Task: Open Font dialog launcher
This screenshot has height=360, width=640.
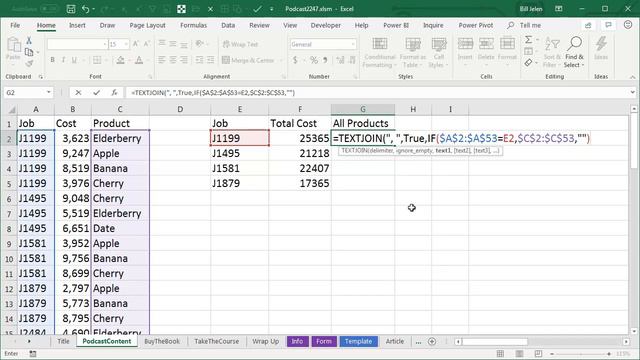Action: [150, 77]
